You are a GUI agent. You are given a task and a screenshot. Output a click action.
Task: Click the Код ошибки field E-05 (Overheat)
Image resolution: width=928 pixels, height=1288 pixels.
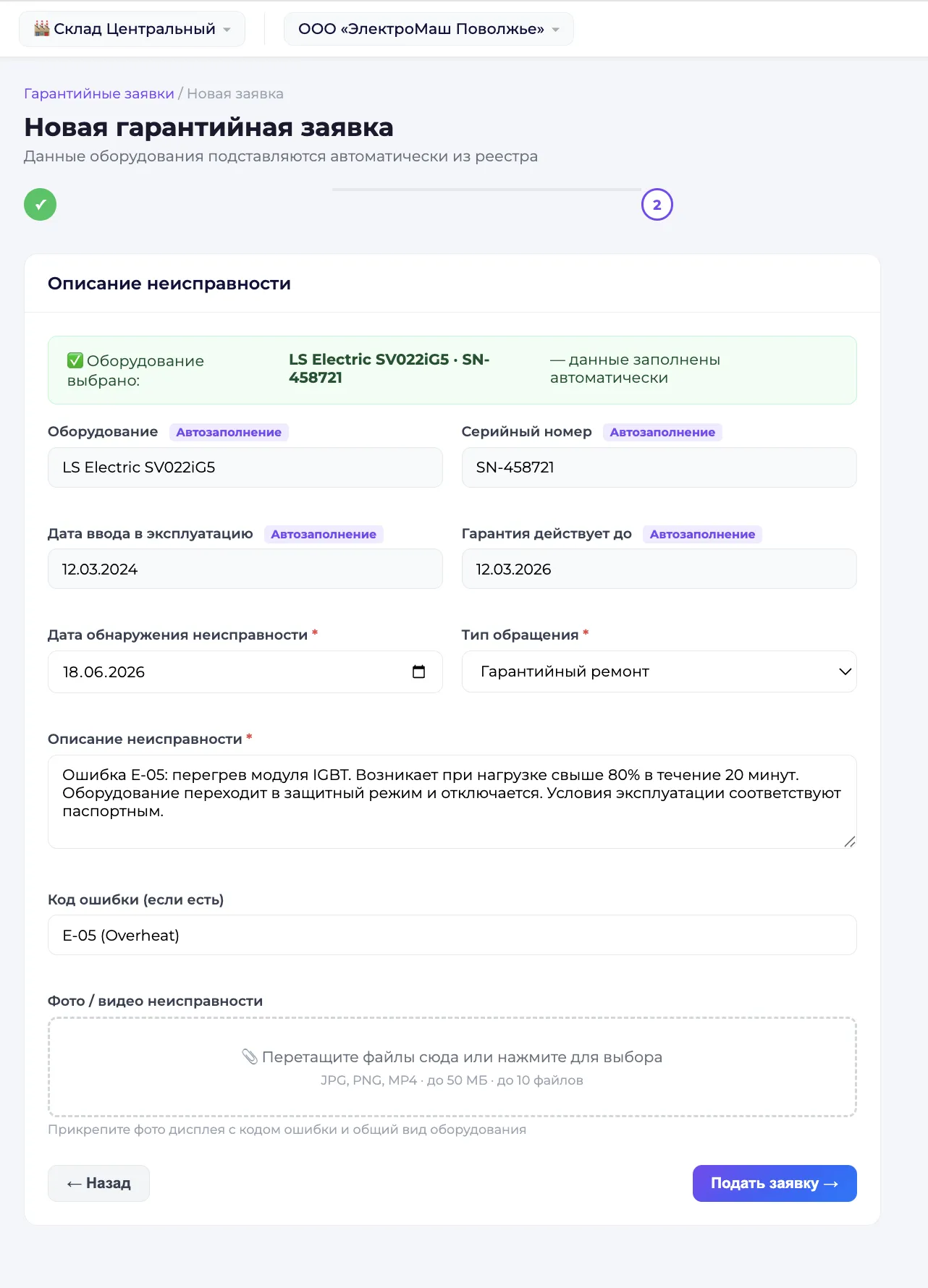(x=452, y=935)
